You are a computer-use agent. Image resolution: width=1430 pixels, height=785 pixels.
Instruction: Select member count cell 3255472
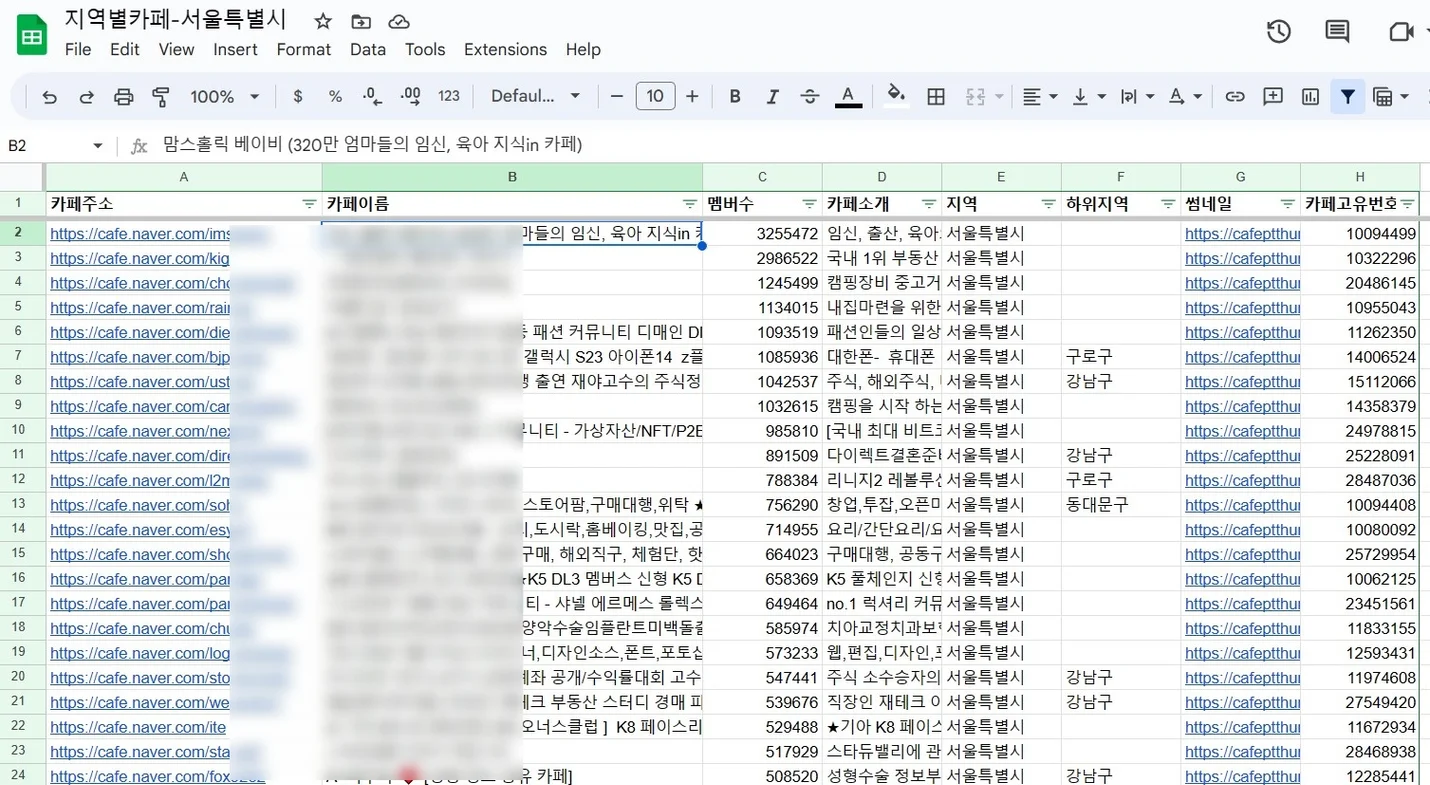click(763, 234)
